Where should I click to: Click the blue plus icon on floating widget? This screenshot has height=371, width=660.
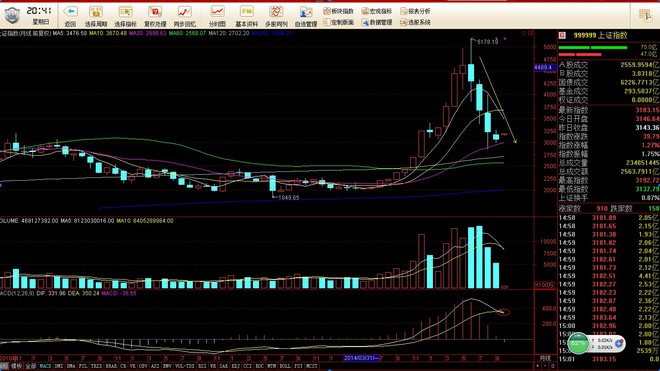[619, 344]
